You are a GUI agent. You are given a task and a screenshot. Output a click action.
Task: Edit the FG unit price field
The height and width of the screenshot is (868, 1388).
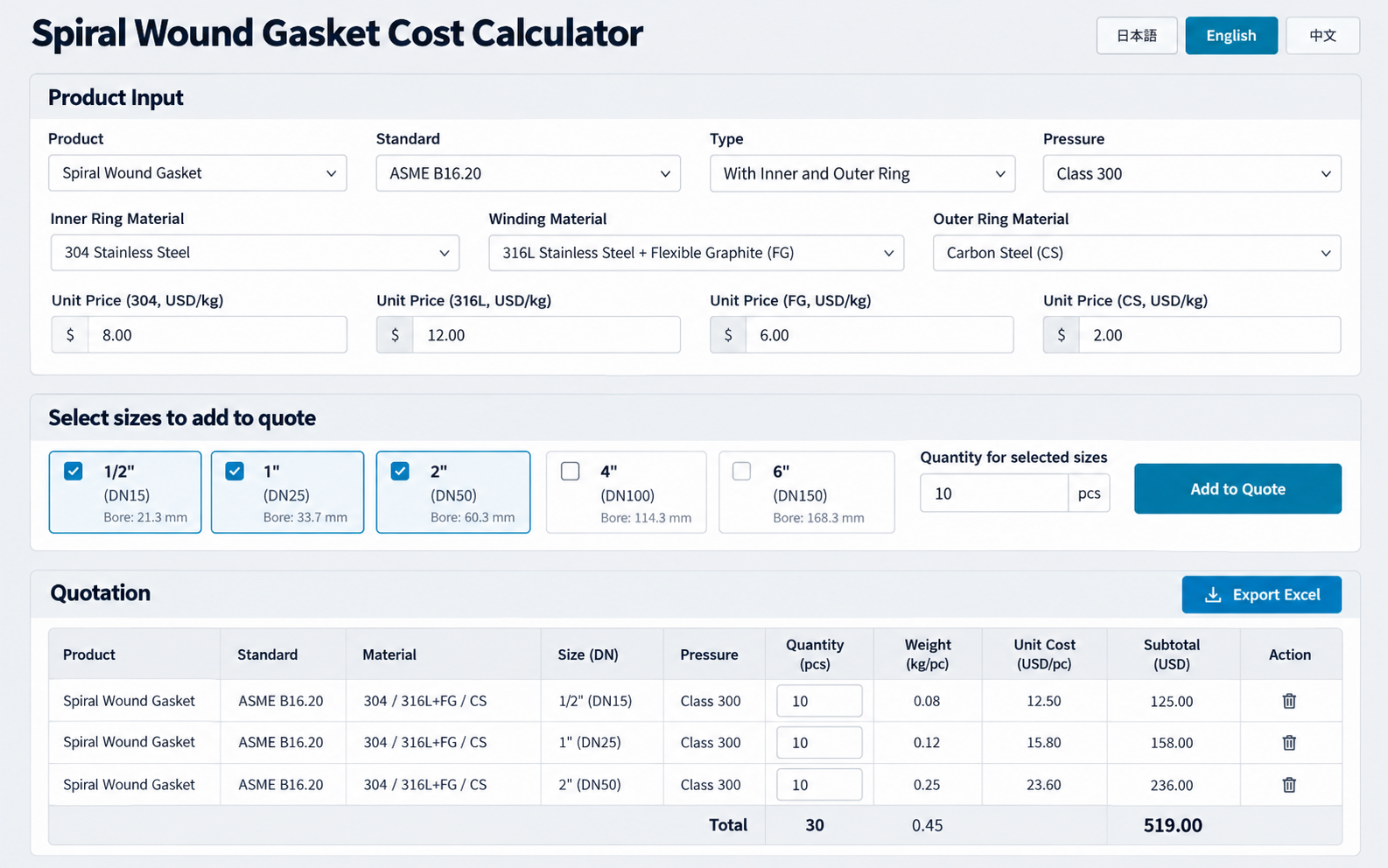(x=880, y=335)
